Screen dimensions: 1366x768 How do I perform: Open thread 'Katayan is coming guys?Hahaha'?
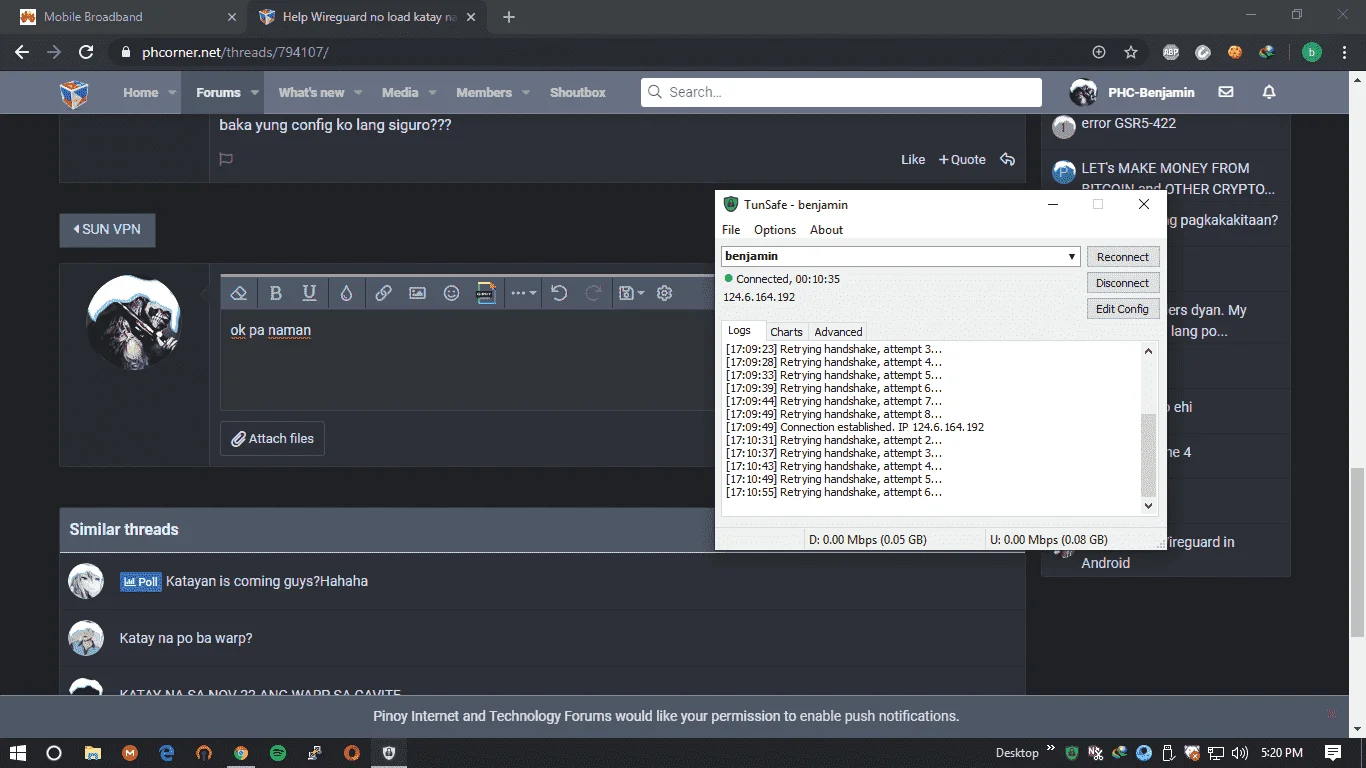click(267, 581)
